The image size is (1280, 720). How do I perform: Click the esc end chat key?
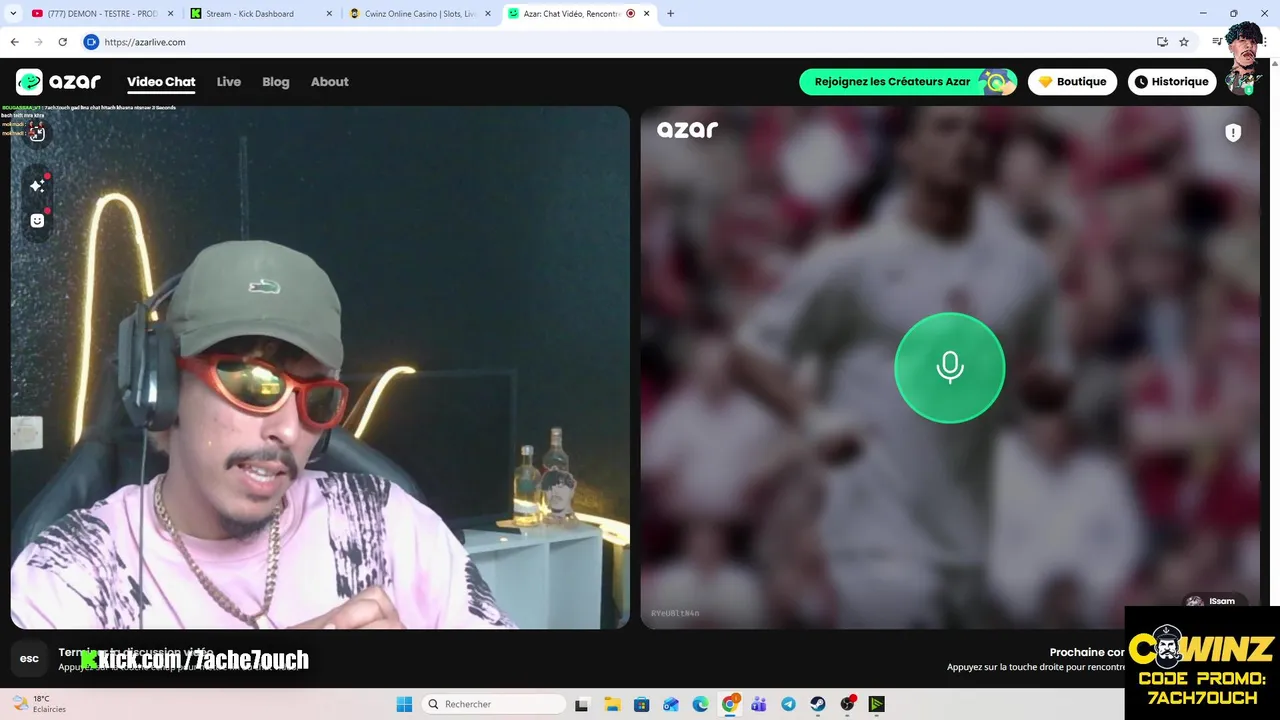30,659
